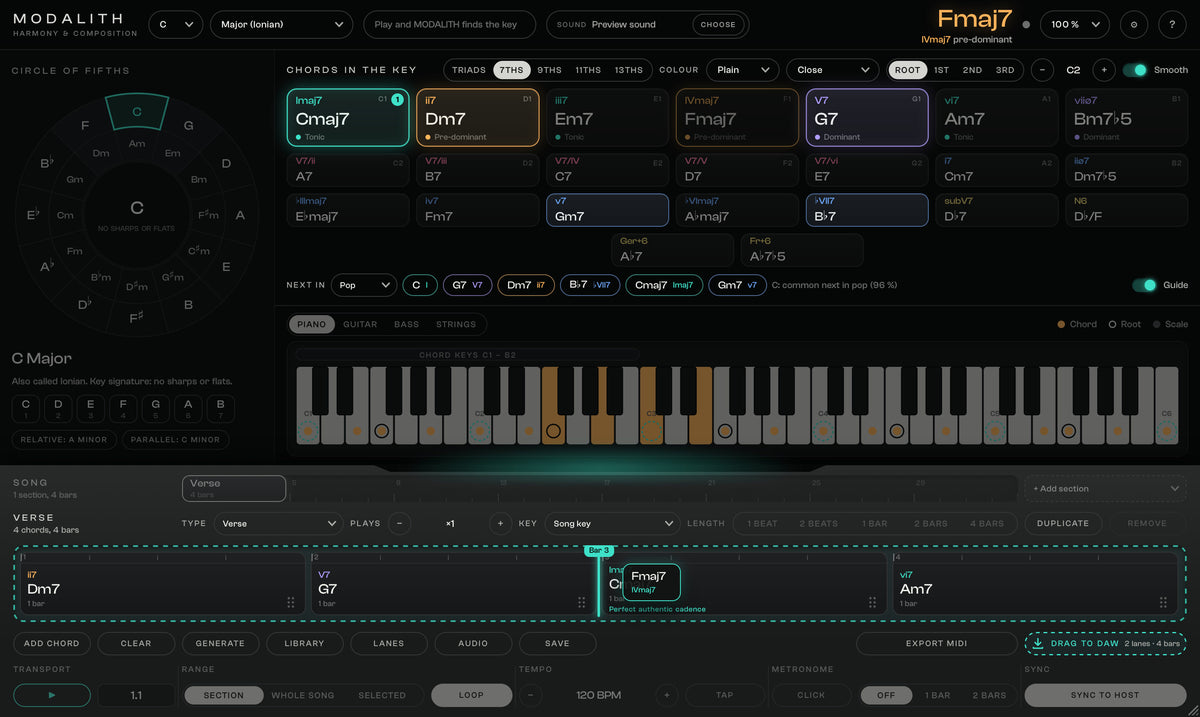Switch to the STRINGS instrument tab
Viewport: 1200px width, 717px height.
[x=456, y=324]
